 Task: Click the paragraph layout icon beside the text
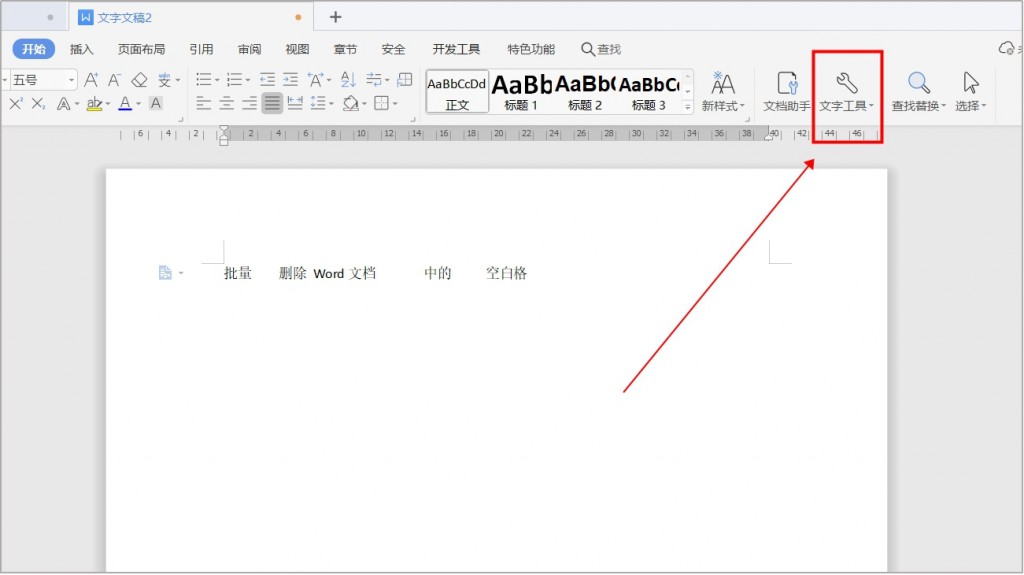165,272
